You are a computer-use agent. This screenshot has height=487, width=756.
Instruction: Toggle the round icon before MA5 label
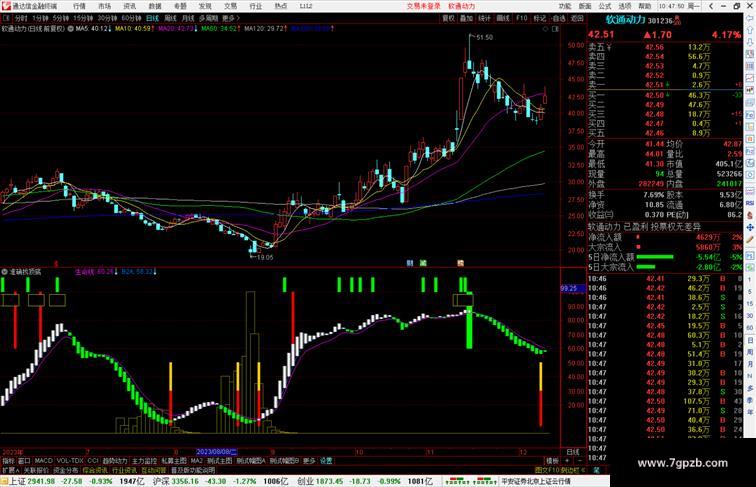[71, 29]
